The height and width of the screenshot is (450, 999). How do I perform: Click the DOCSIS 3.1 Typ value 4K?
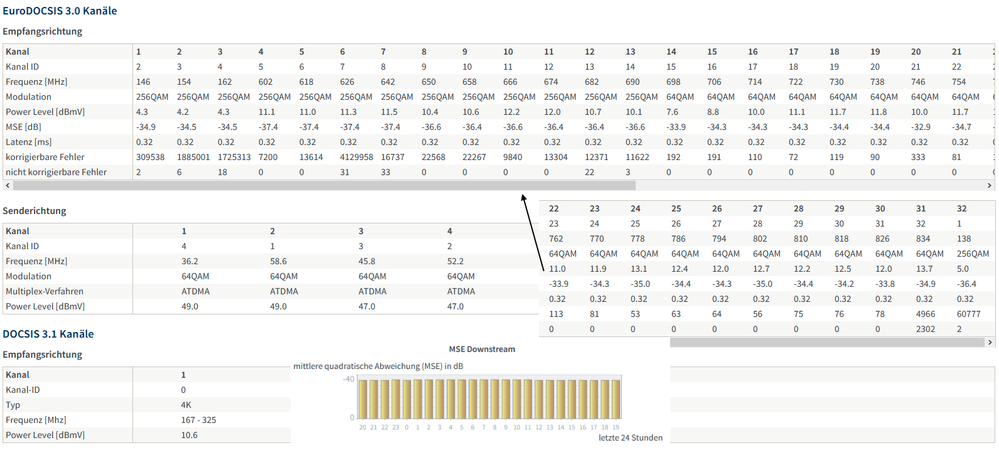(187, 405)
